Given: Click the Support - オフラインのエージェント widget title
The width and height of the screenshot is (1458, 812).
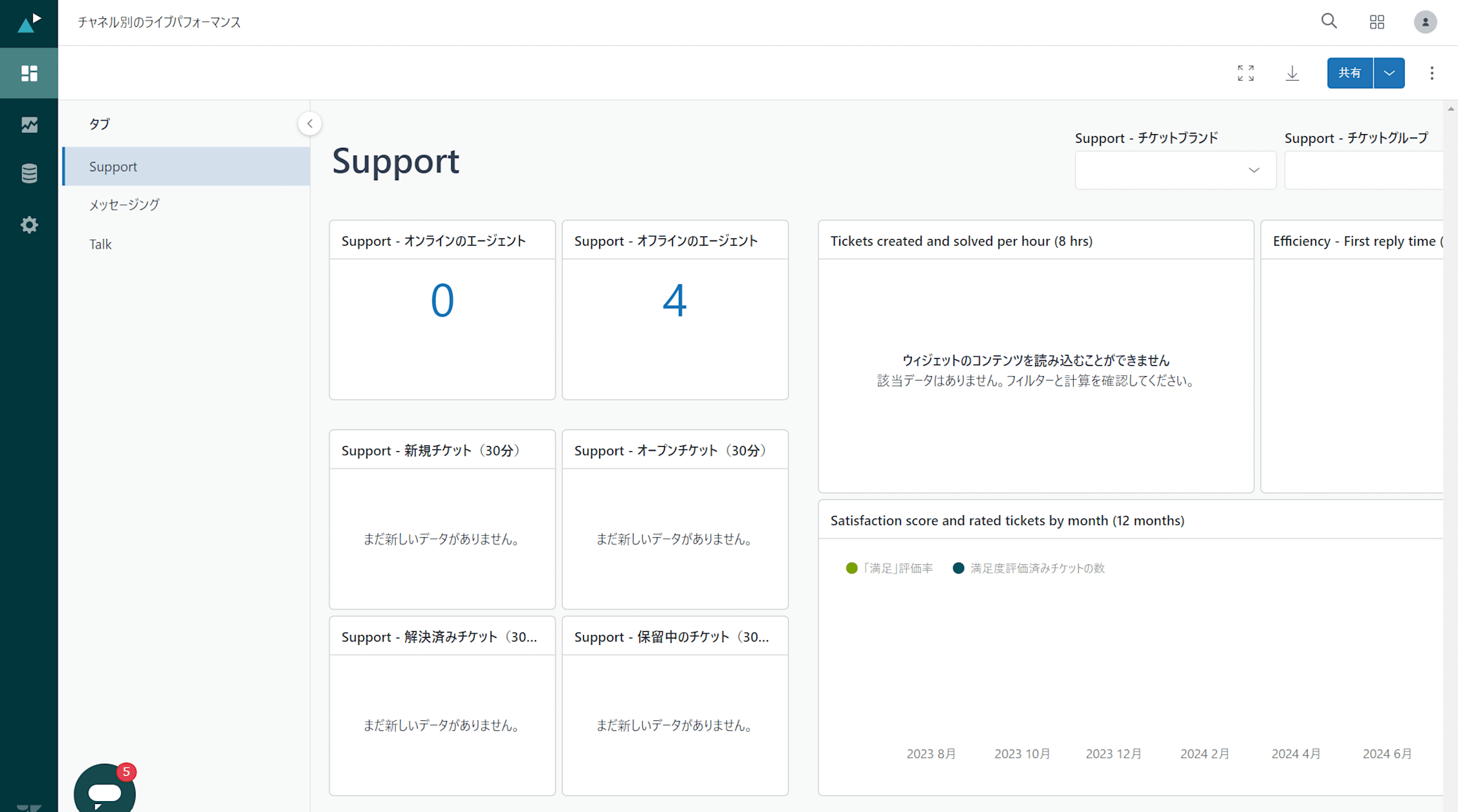Looking at the screenshot, I should [666, 241].
